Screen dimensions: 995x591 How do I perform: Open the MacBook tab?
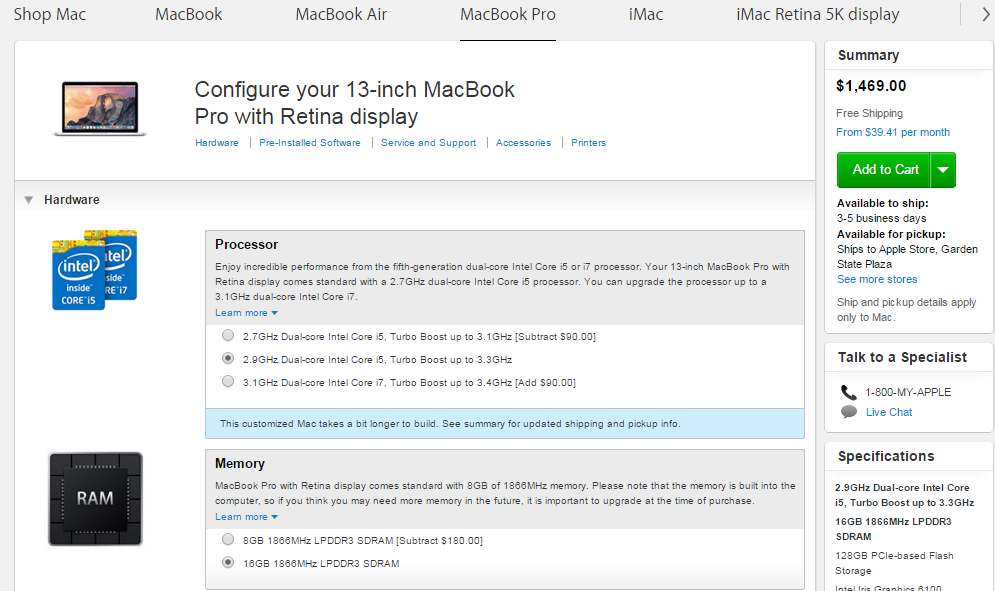point(188,14)
